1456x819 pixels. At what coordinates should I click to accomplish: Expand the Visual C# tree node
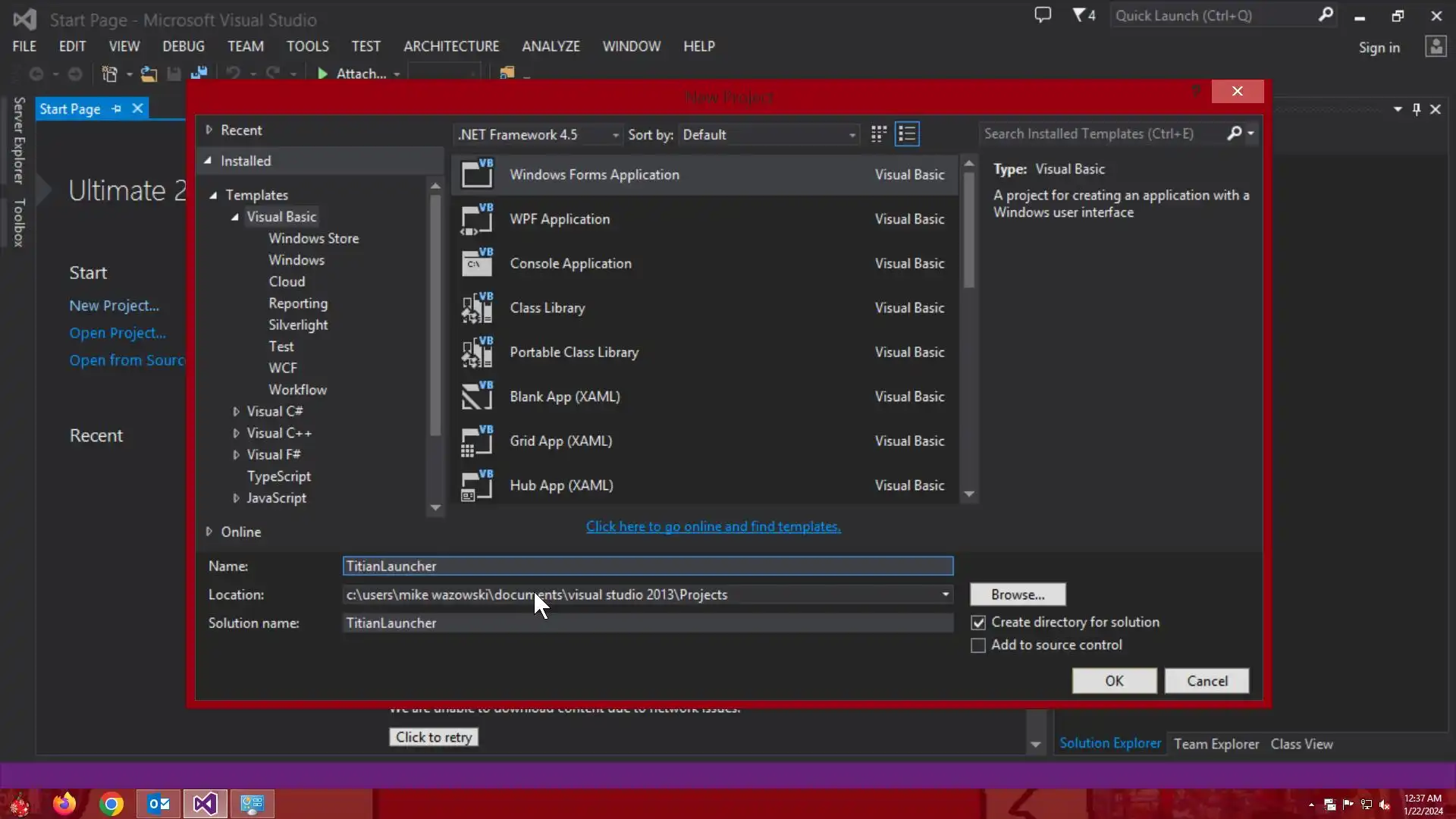click(x=236, y=412)
